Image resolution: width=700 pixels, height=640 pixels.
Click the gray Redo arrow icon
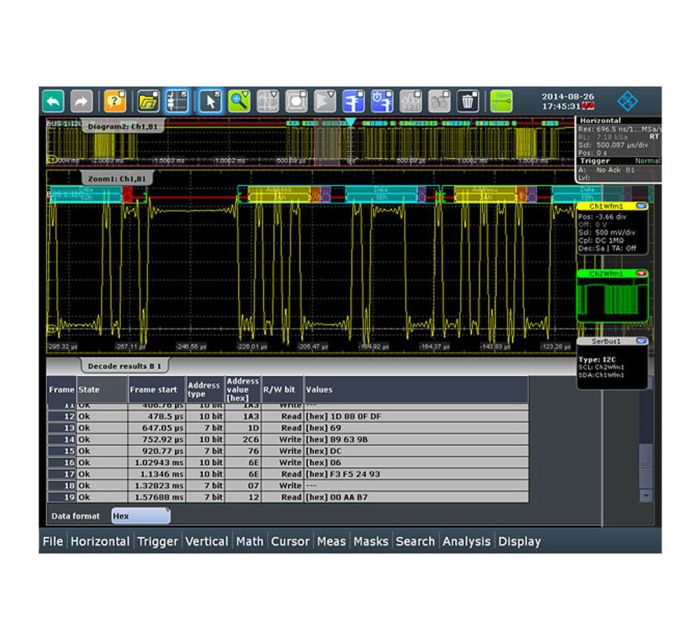(81, 101)
